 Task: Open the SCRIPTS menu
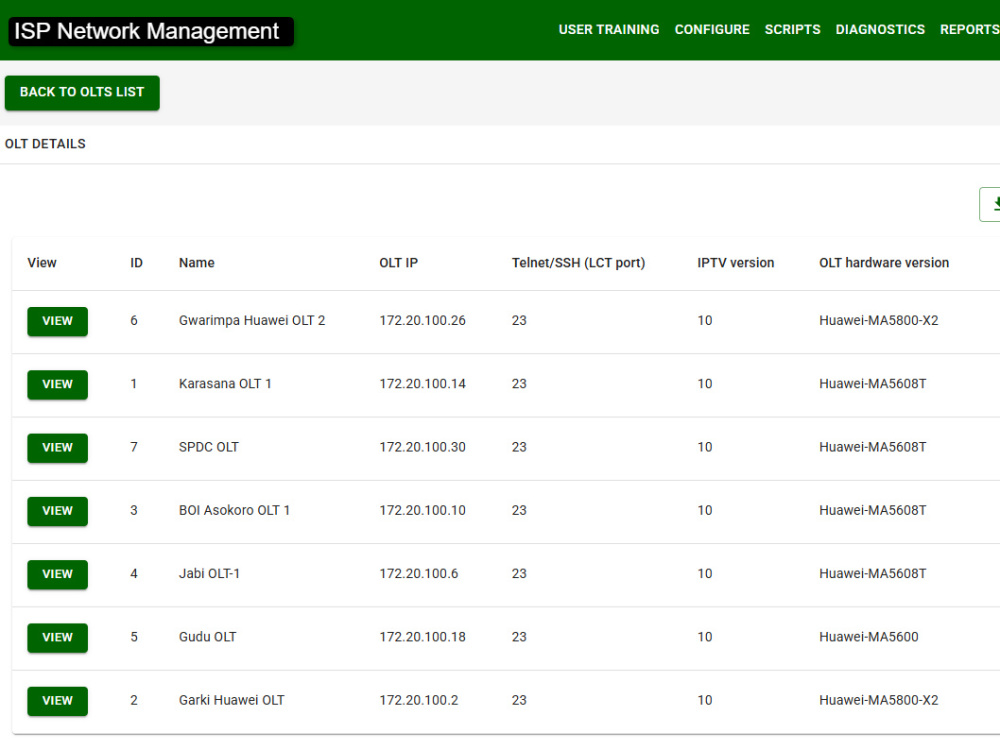(x=792, y=29)
